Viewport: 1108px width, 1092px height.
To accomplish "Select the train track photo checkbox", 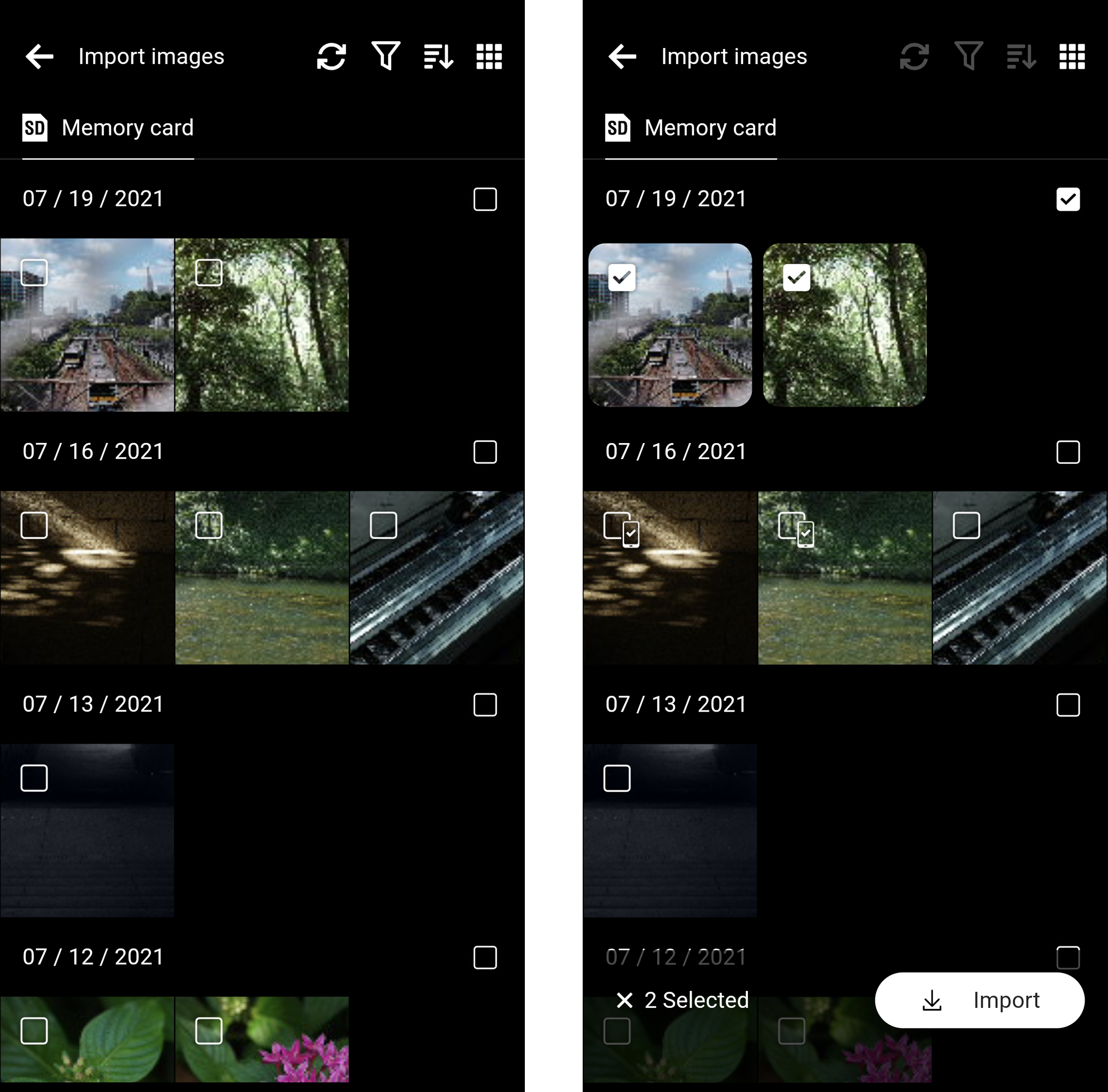I will click(35, 273).
